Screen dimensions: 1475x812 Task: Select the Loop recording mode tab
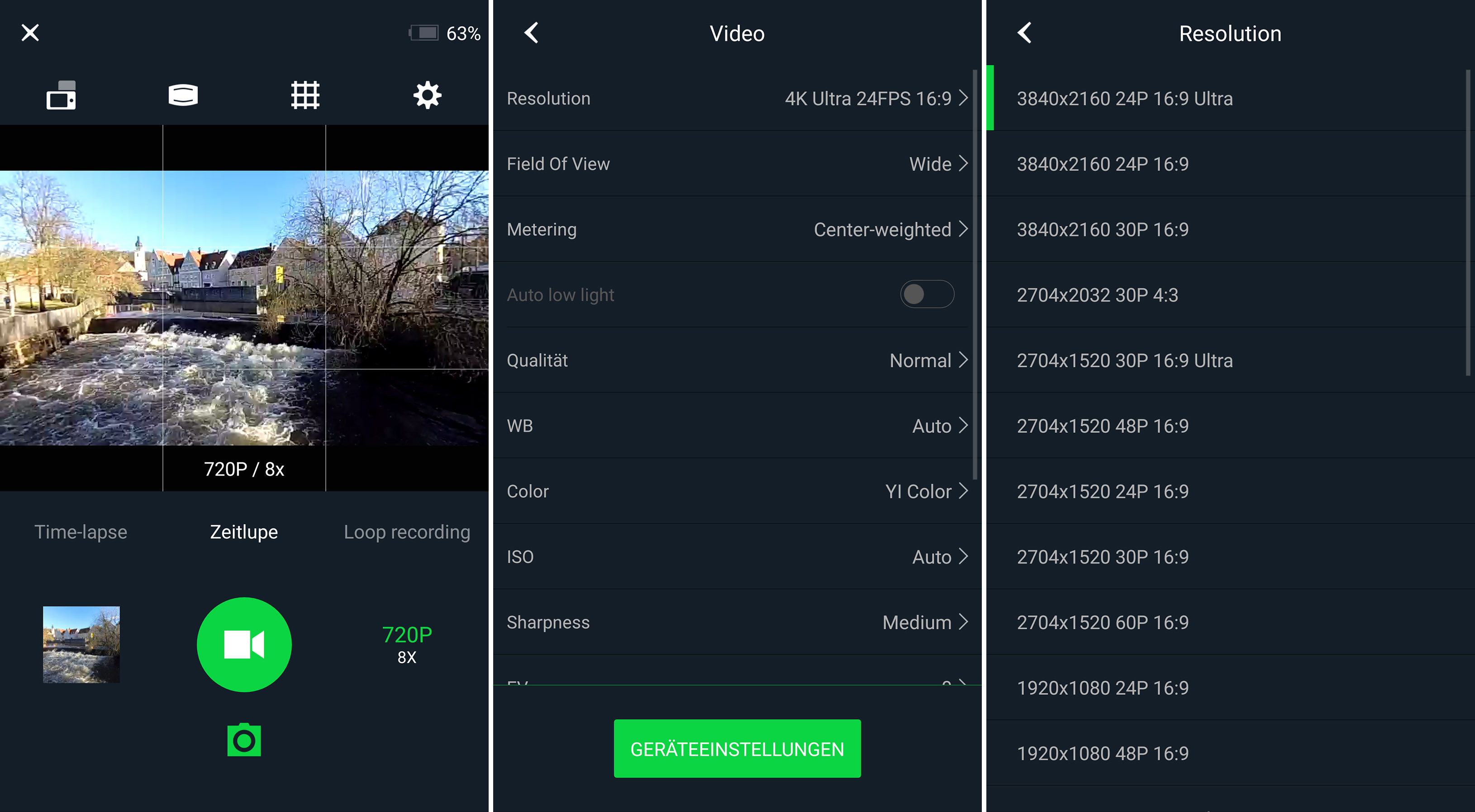tap(407, 532)
